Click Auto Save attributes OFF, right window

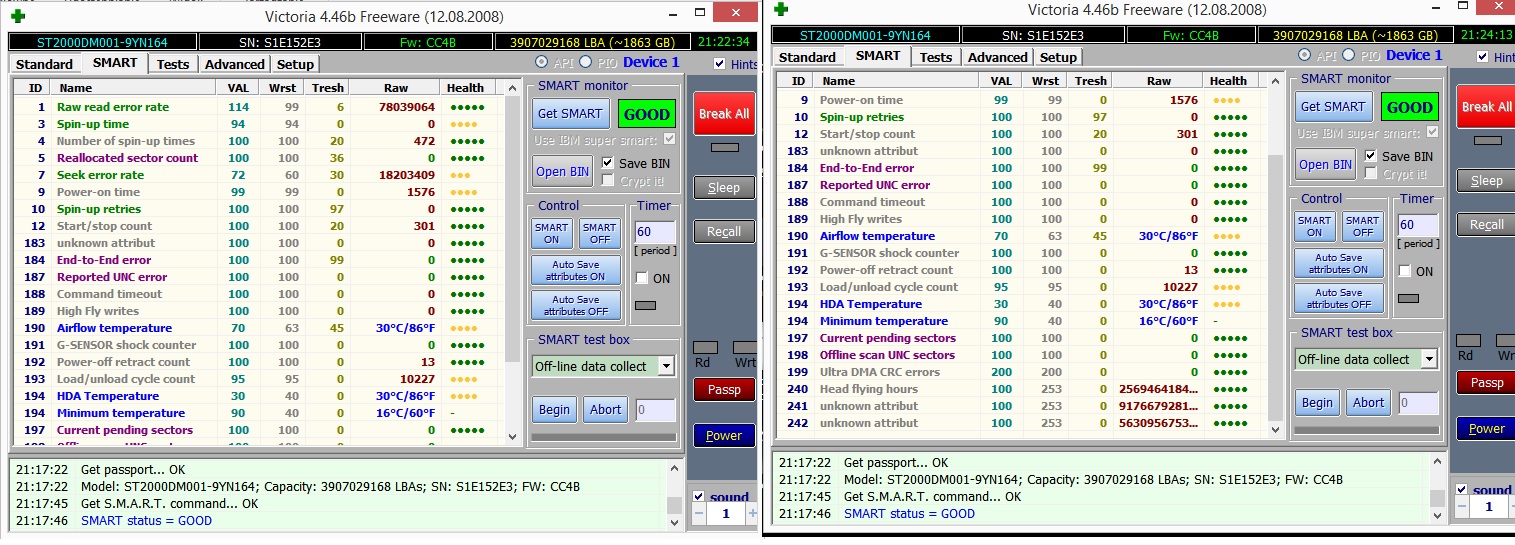tap(1339, 298)
